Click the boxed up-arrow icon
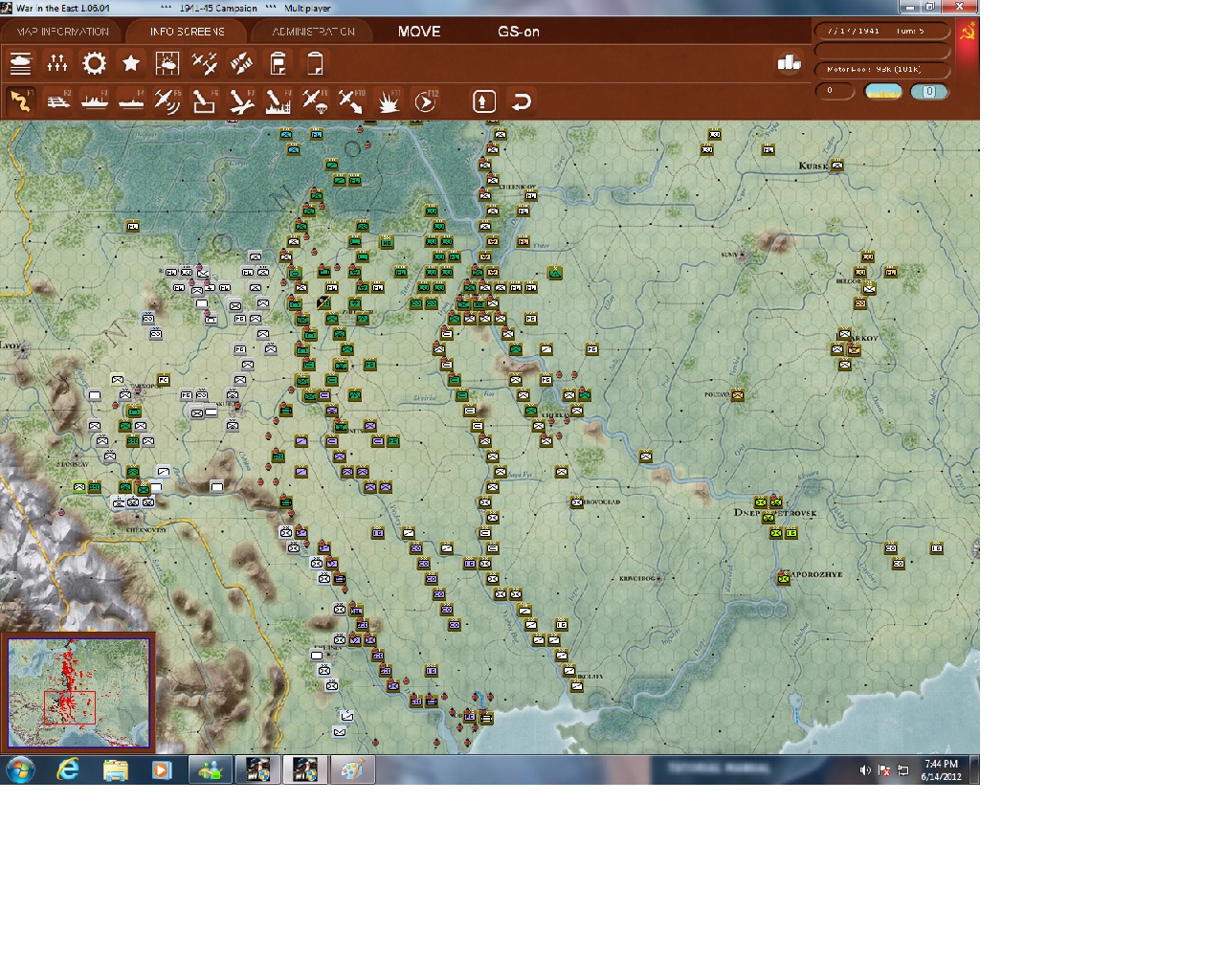The width and height of the screenshot is (1225, 980). [484, 100]
